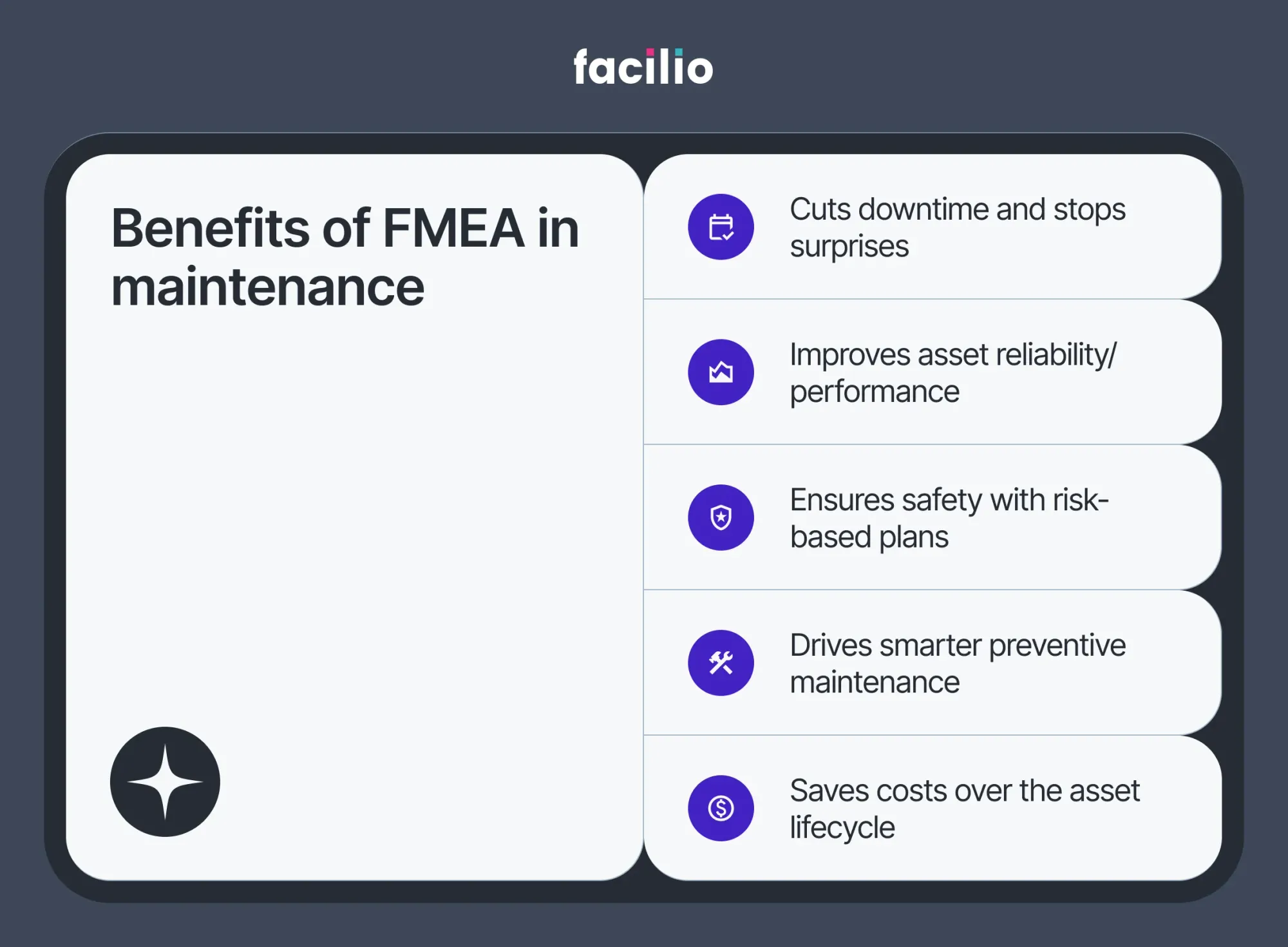1288x947 pixels.
Task: Select "Cuts downtime and stops surprises" text
Action: (957, 227)
